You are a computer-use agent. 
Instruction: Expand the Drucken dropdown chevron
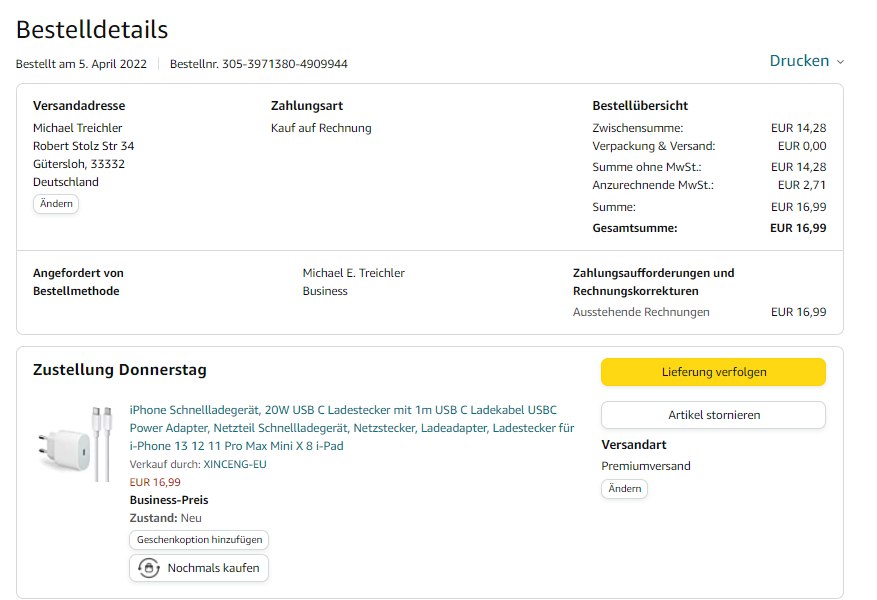(840, 62)
